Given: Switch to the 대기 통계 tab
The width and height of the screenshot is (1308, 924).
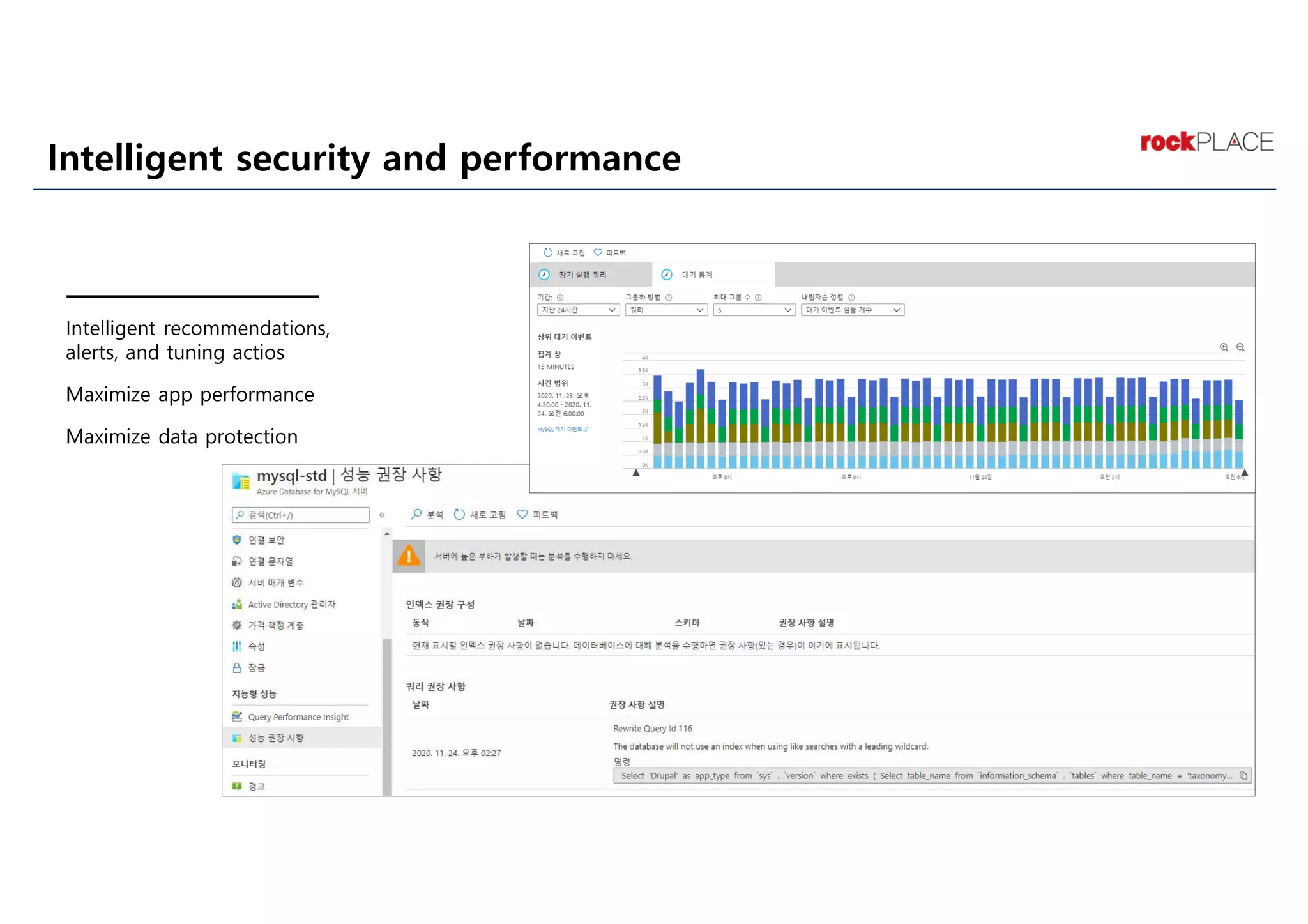Looking at the screenshot, I should point(697,275).
